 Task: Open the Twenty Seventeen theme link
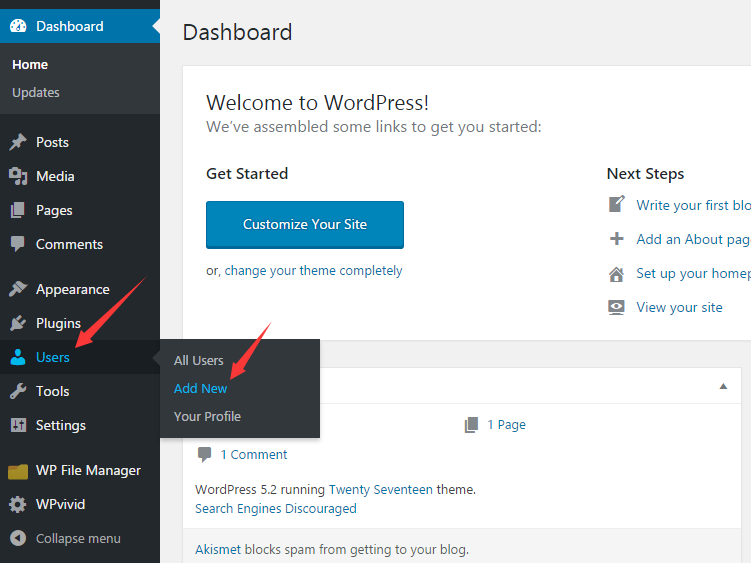click(x=381, y=490)
